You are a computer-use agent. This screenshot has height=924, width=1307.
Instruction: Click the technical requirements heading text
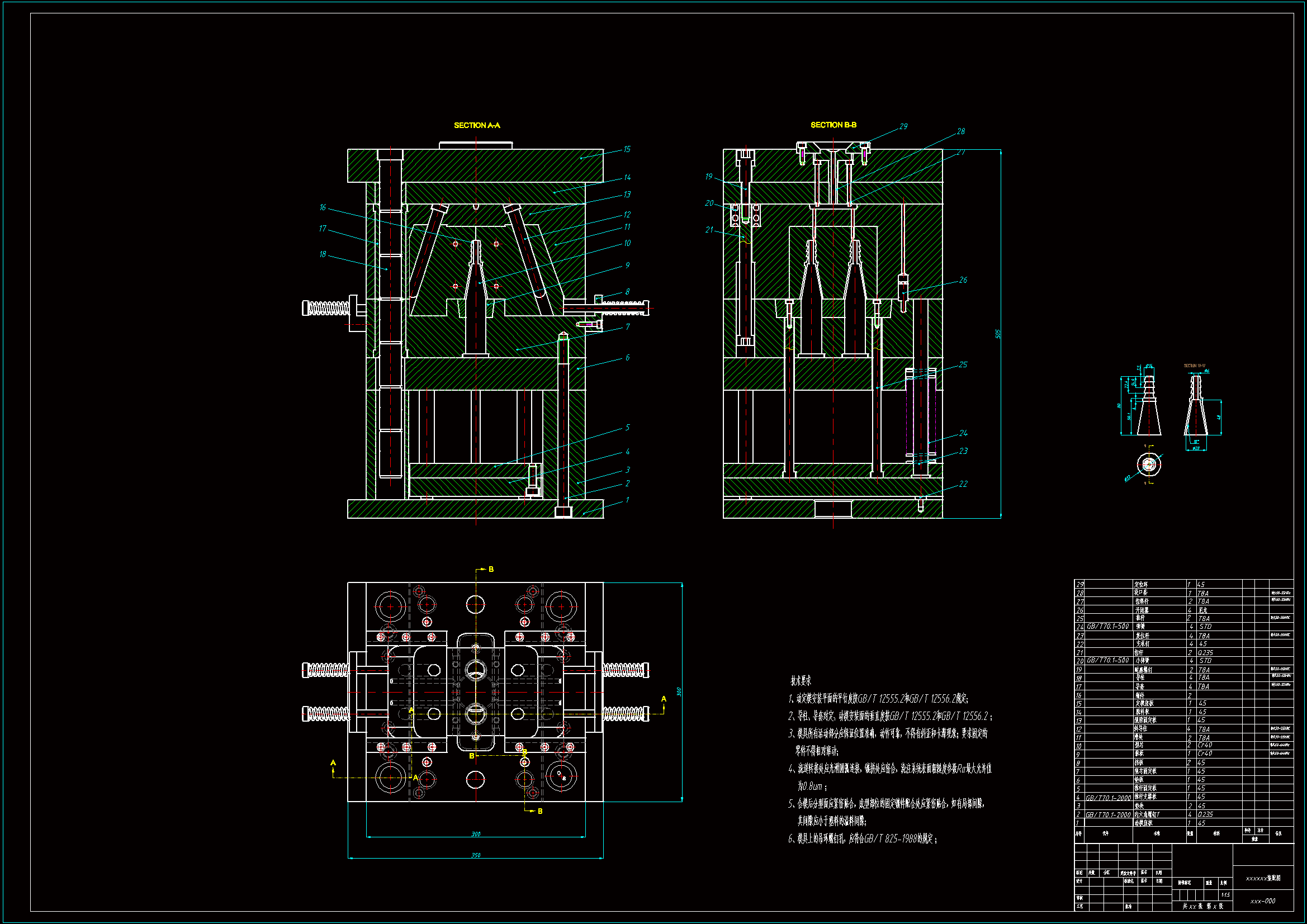point(801,681)
